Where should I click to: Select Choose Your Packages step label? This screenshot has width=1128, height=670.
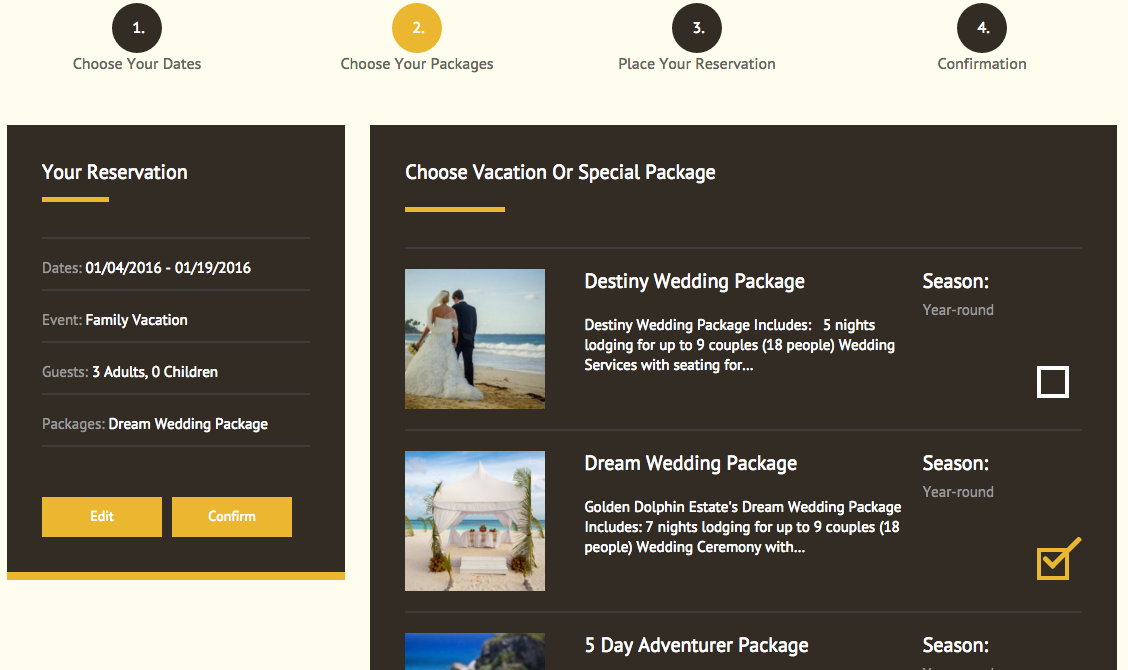coord(417,64)
